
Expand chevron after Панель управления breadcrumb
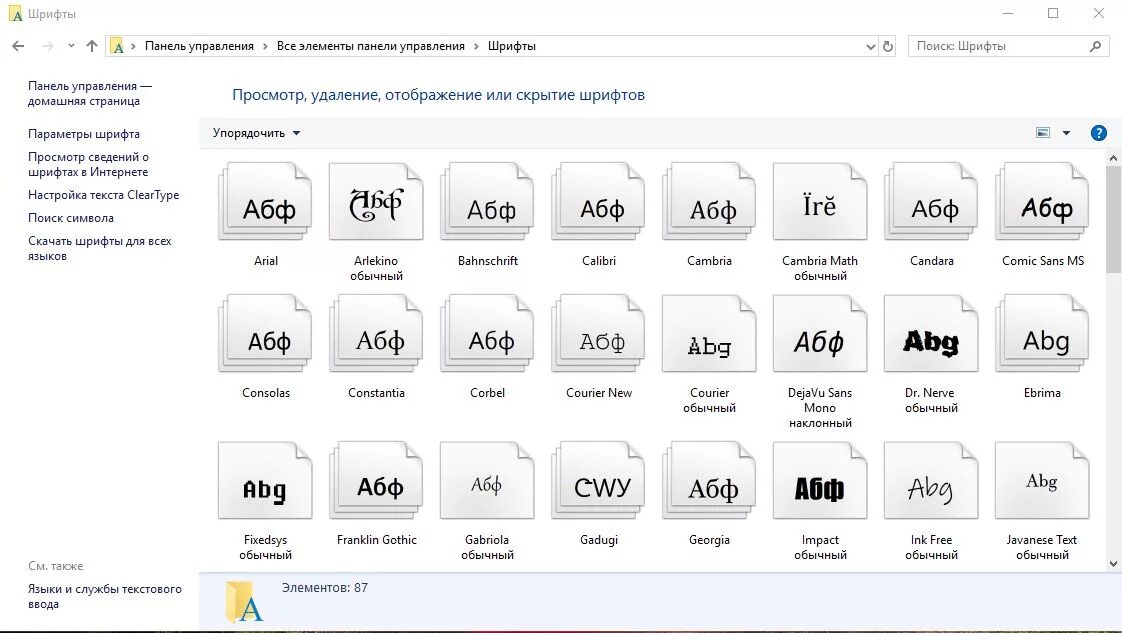265,46
